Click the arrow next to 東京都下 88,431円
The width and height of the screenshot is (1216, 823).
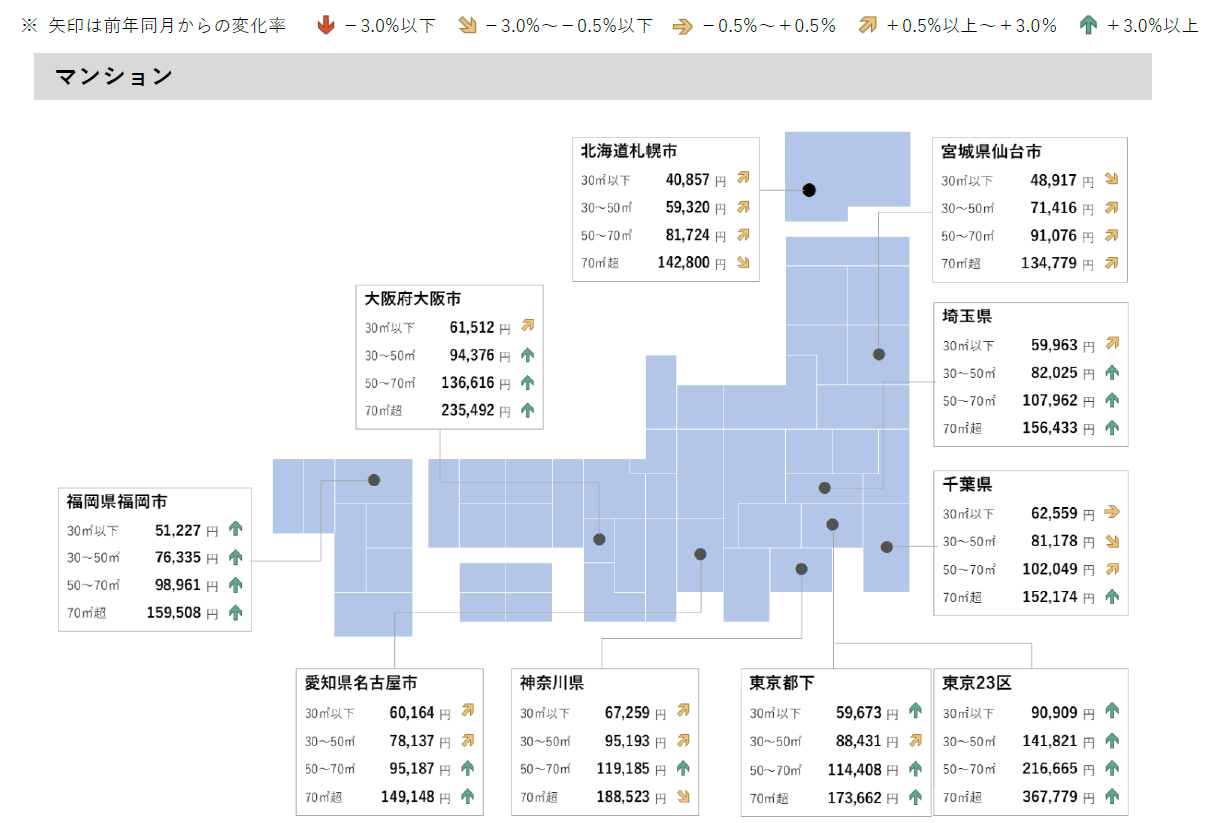(x=913, y=741)
